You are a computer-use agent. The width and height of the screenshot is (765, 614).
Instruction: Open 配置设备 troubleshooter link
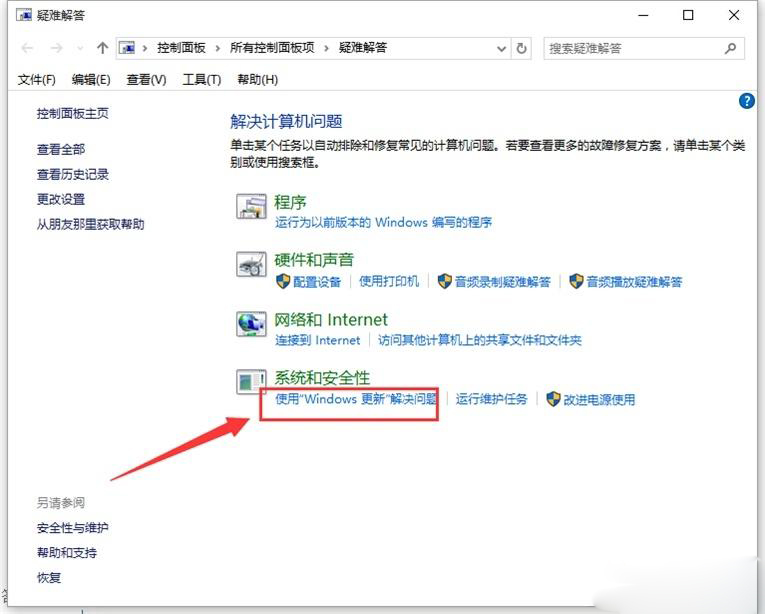pos(317,282)
